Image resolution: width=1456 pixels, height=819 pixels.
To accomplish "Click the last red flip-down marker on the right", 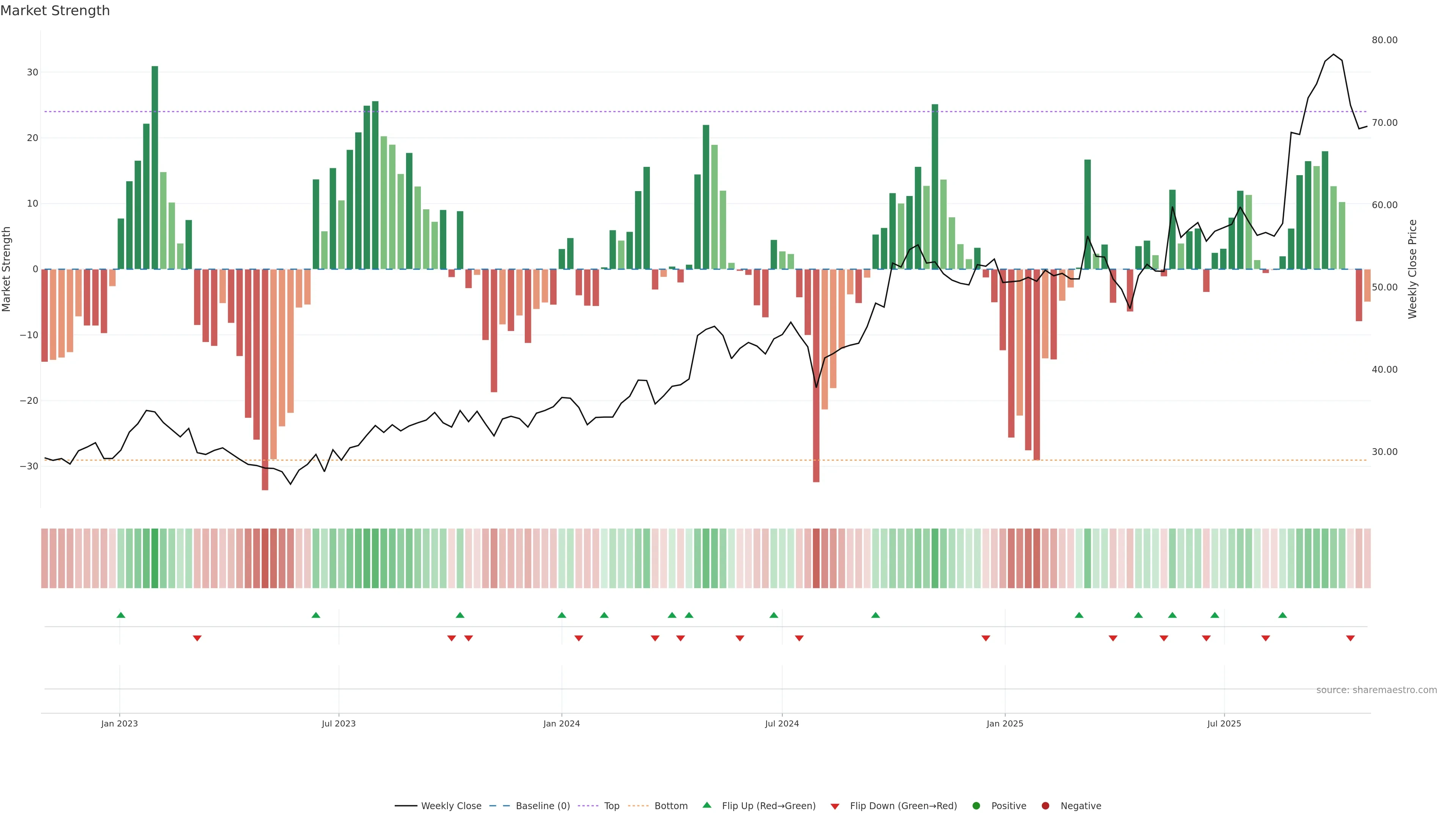I will 1350,638.
